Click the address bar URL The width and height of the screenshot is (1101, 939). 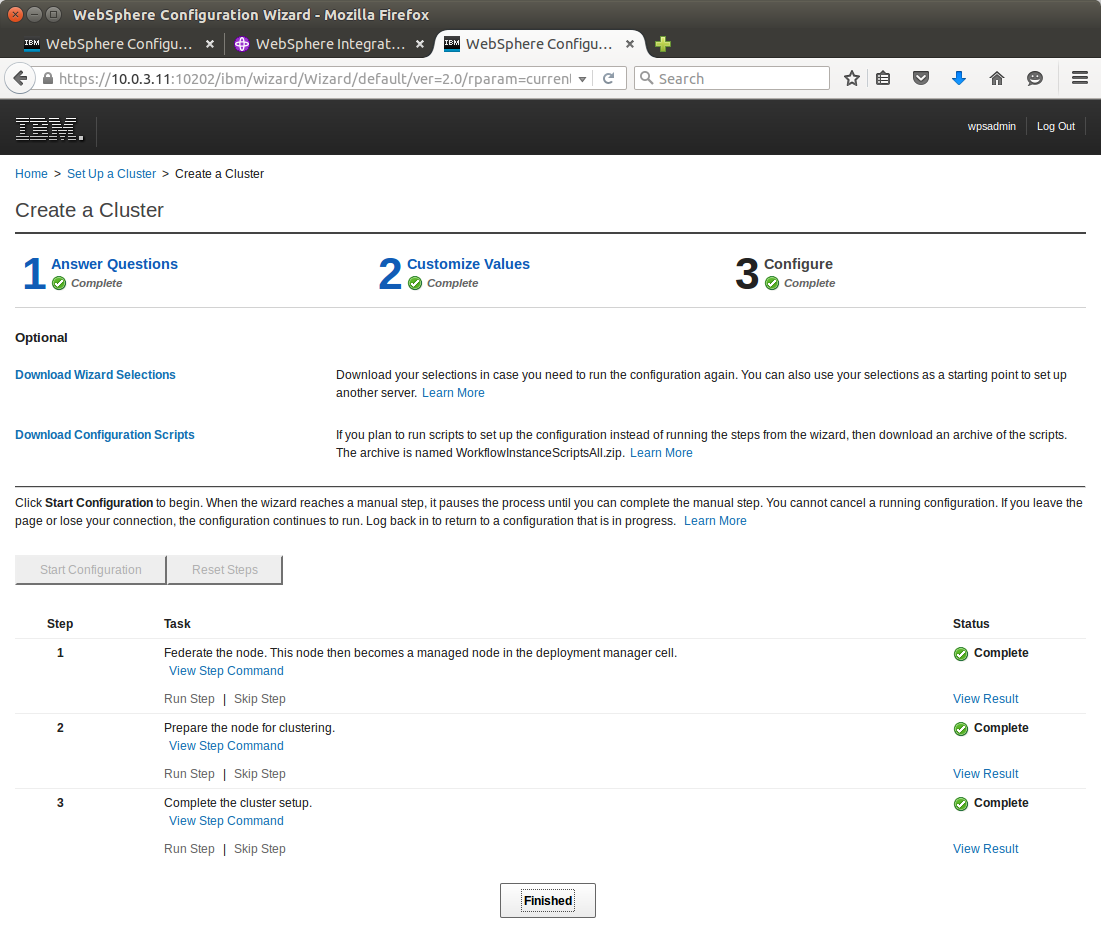[315, 79]
